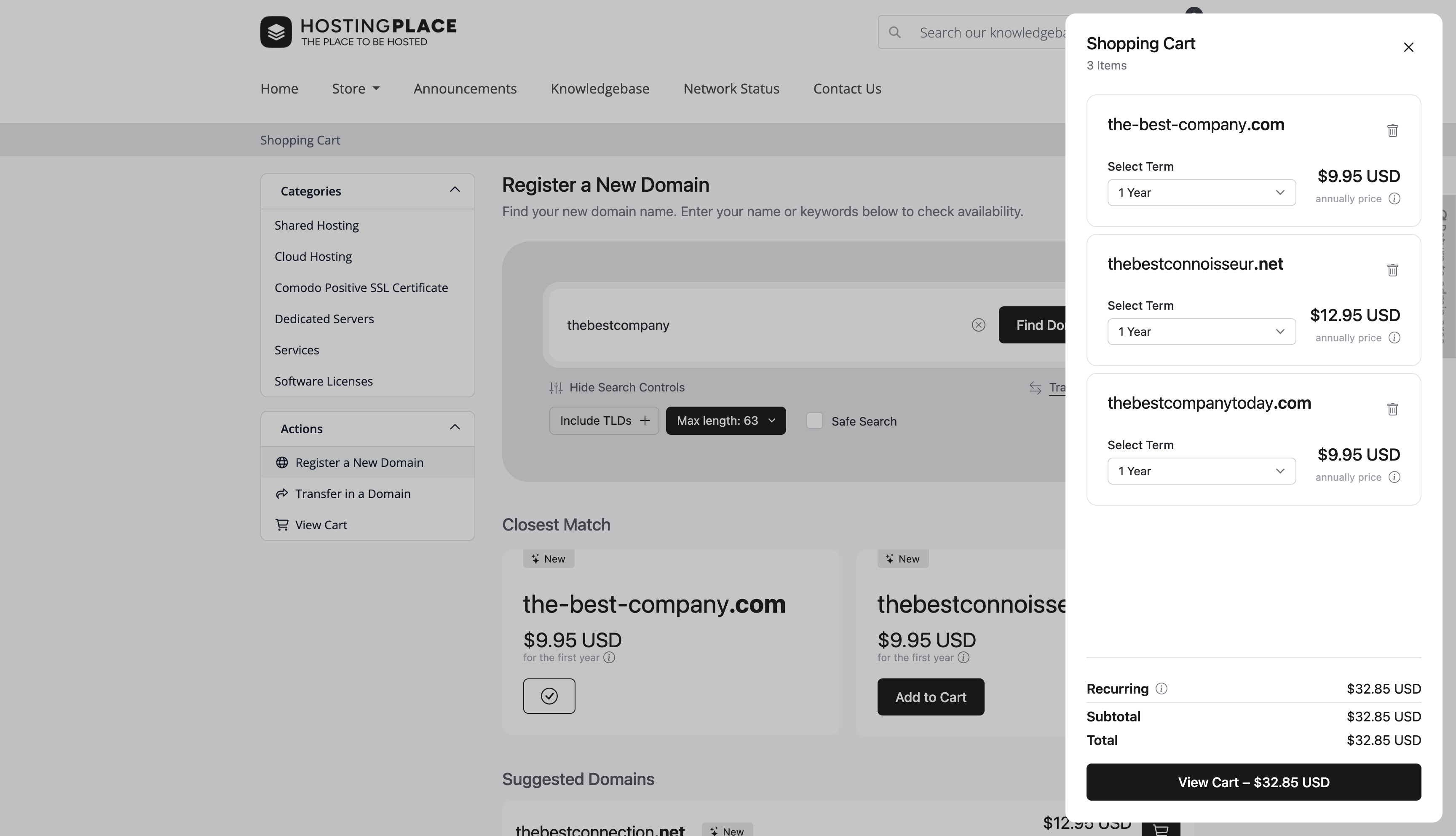The width and height of the screenshot is (1456, 836).
Task: Click the domain search input field
Action: 757,325
